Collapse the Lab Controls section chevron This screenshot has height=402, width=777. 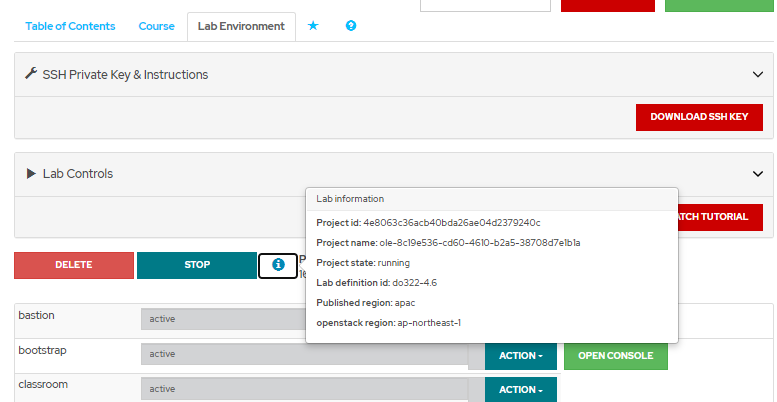pyautogui.click(x=757, y=174)
